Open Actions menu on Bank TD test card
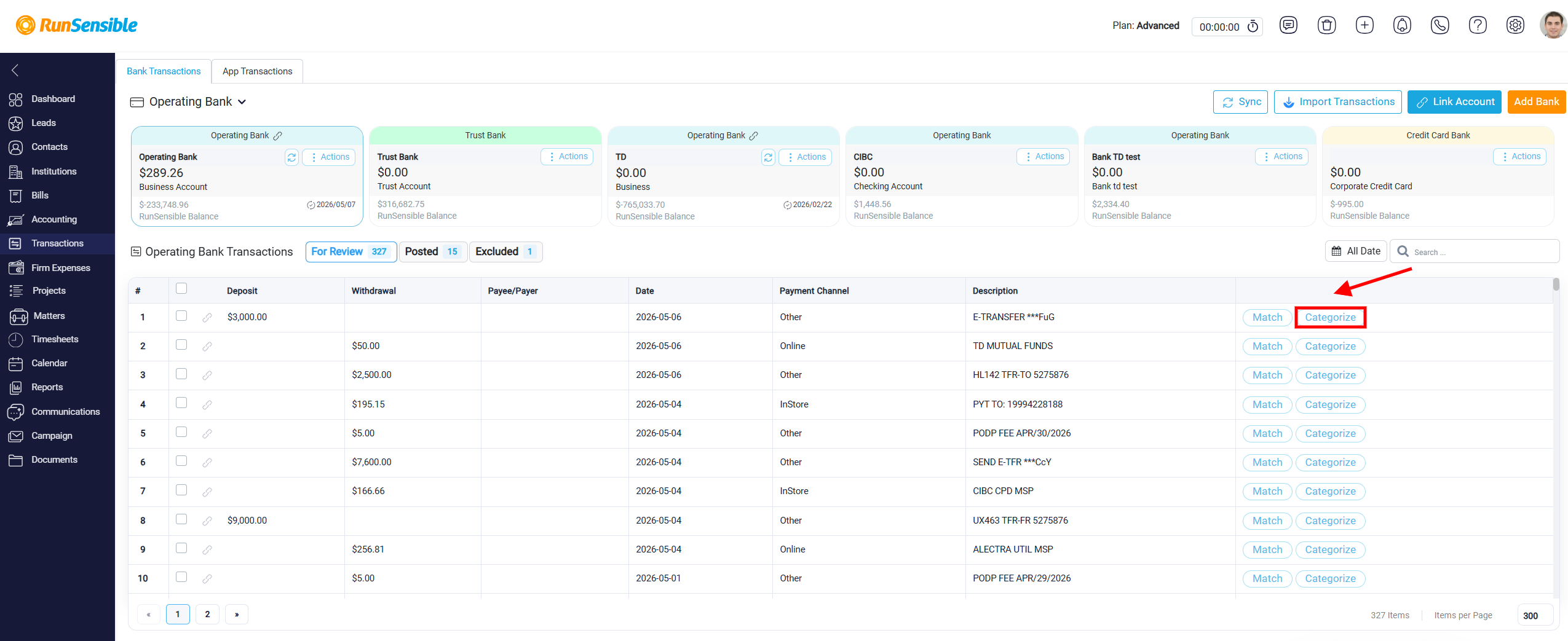The height and width of the screenshot is (641, 1568). pyautogui.click(x=1281, y=157)
